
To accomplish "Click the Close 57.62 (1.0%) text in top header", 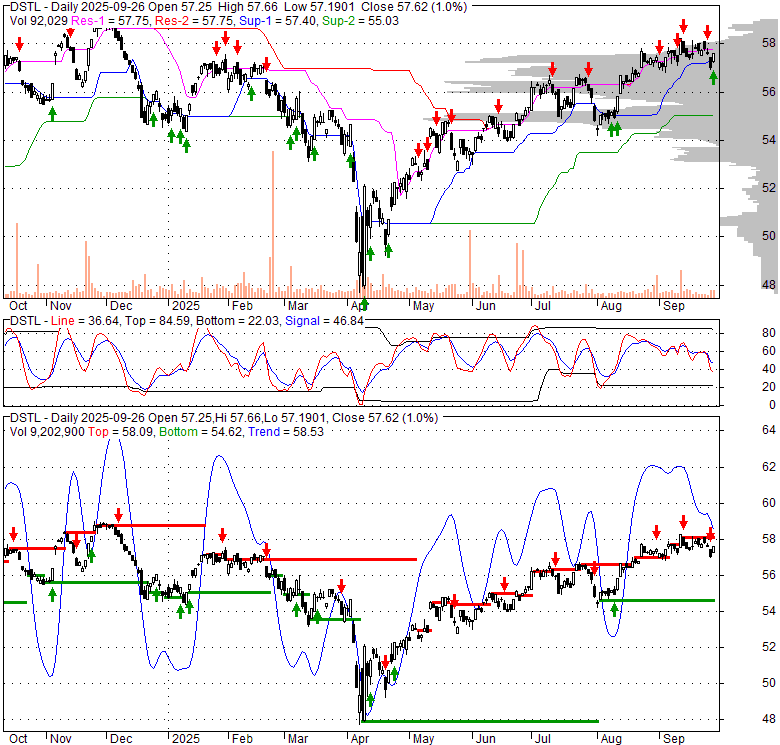I will [414, 7].
